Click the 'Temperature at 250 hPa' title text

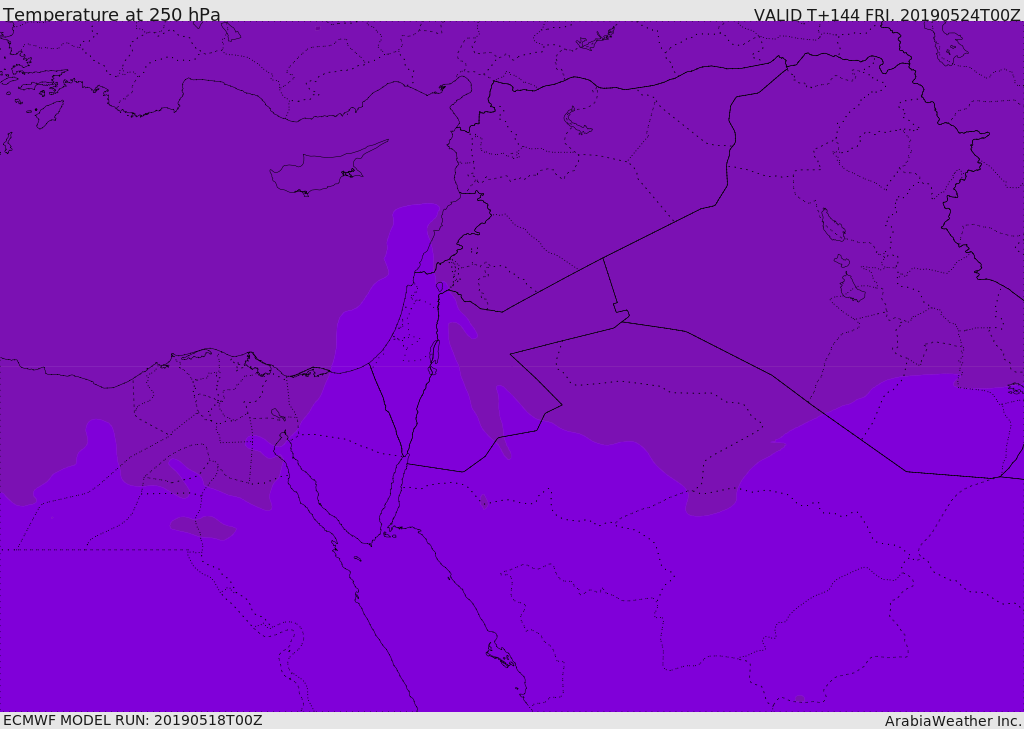[x=112, y=14]
